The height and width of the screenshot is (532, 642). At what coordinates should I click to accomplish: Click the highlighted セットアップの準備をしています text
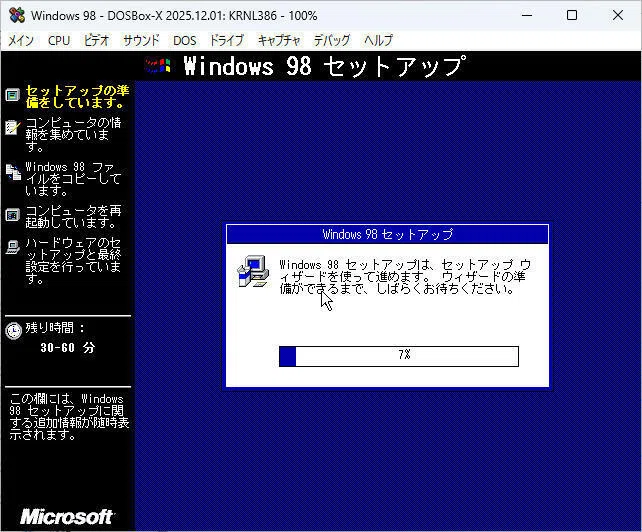[x=77, y=96]
